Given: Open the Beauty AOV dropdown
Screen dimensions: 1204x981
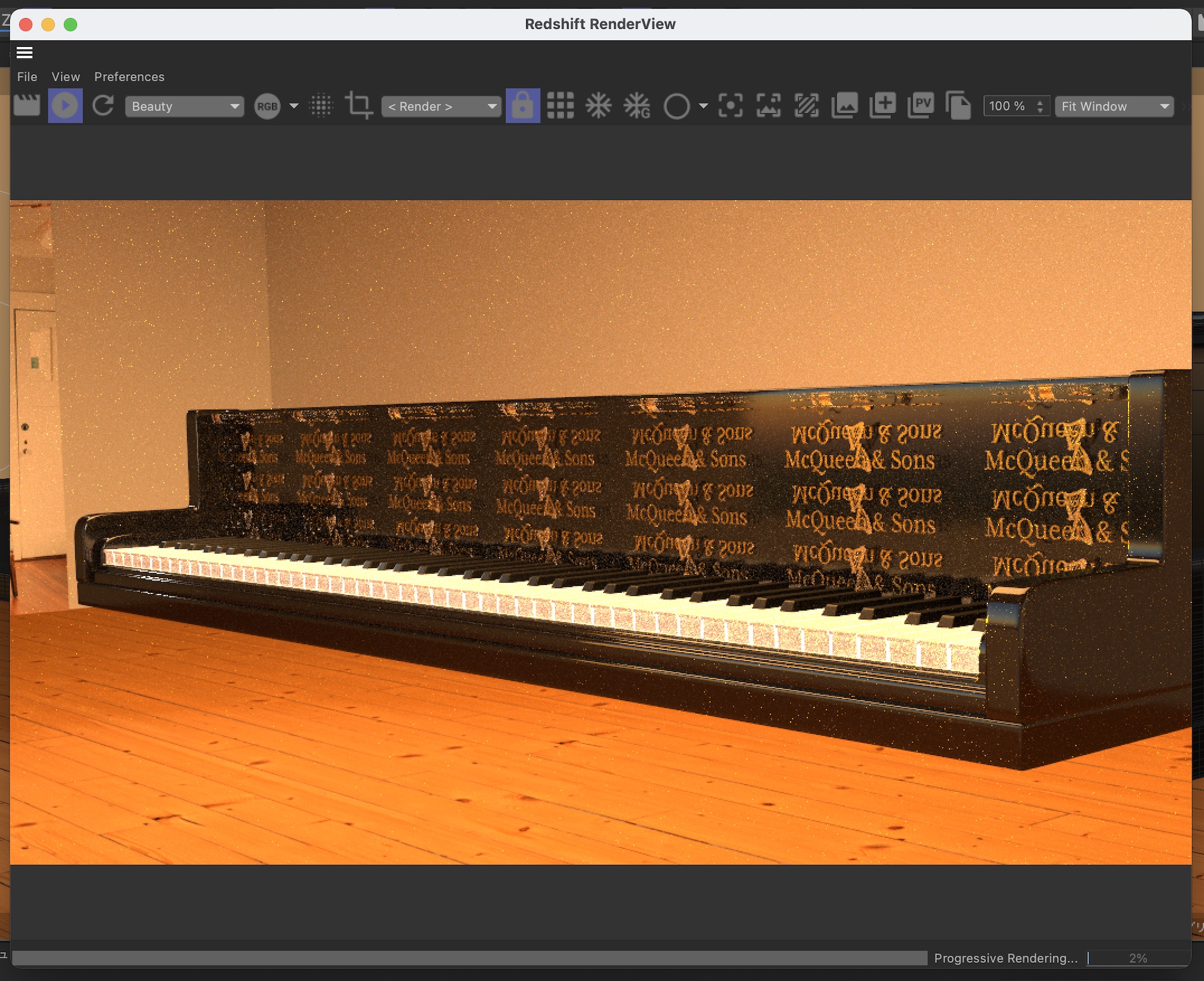Looking at the screenshot, I should click(x=184, y=107).
